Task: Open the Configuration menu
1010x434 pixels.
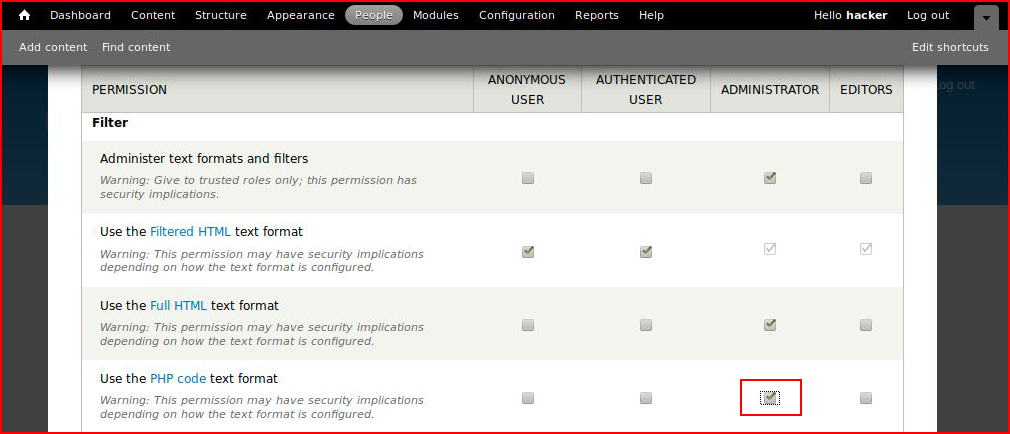Action: [x=517, y=15]
